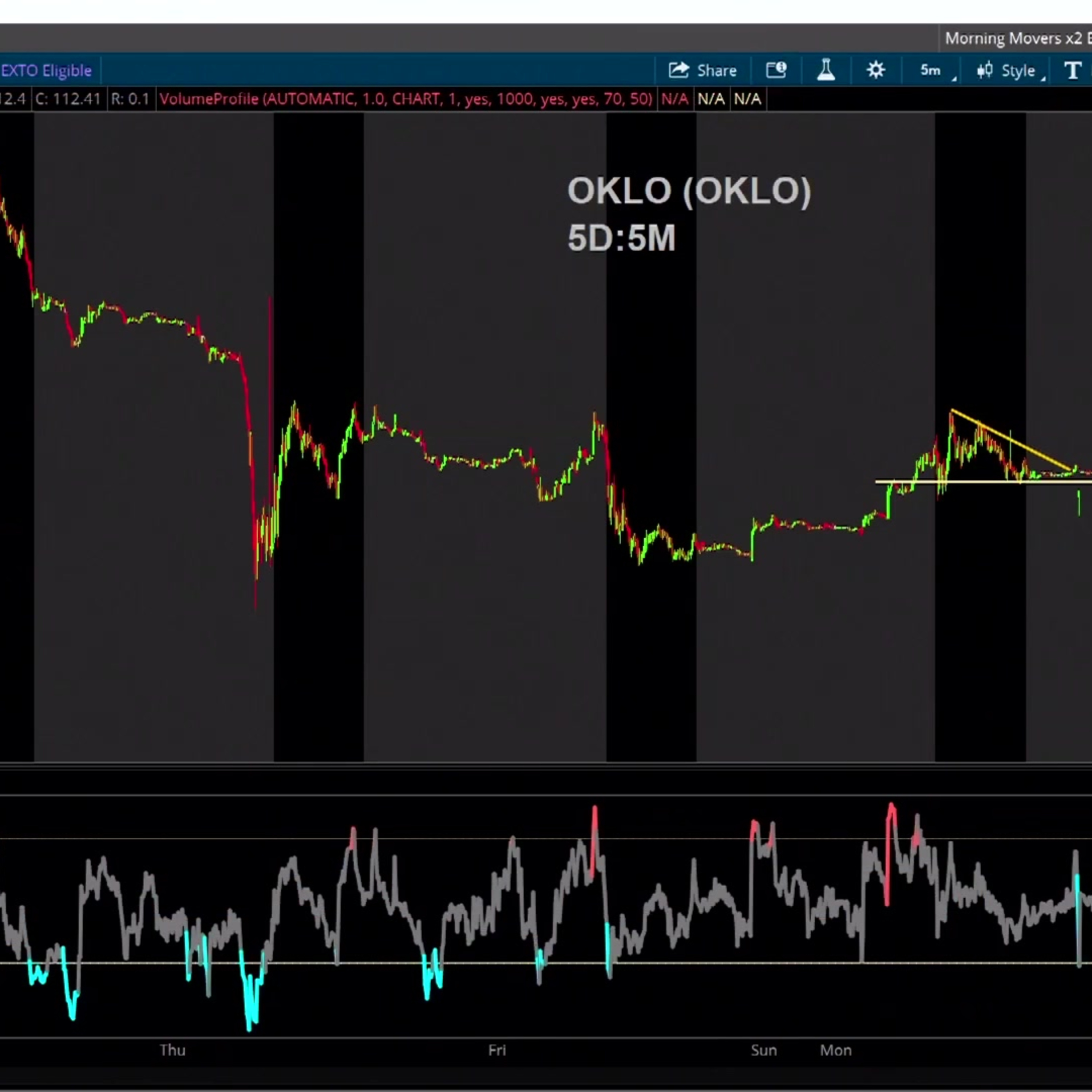Select the T text drawing tool
The image size is (1092, 1092).
point(1072,71)
